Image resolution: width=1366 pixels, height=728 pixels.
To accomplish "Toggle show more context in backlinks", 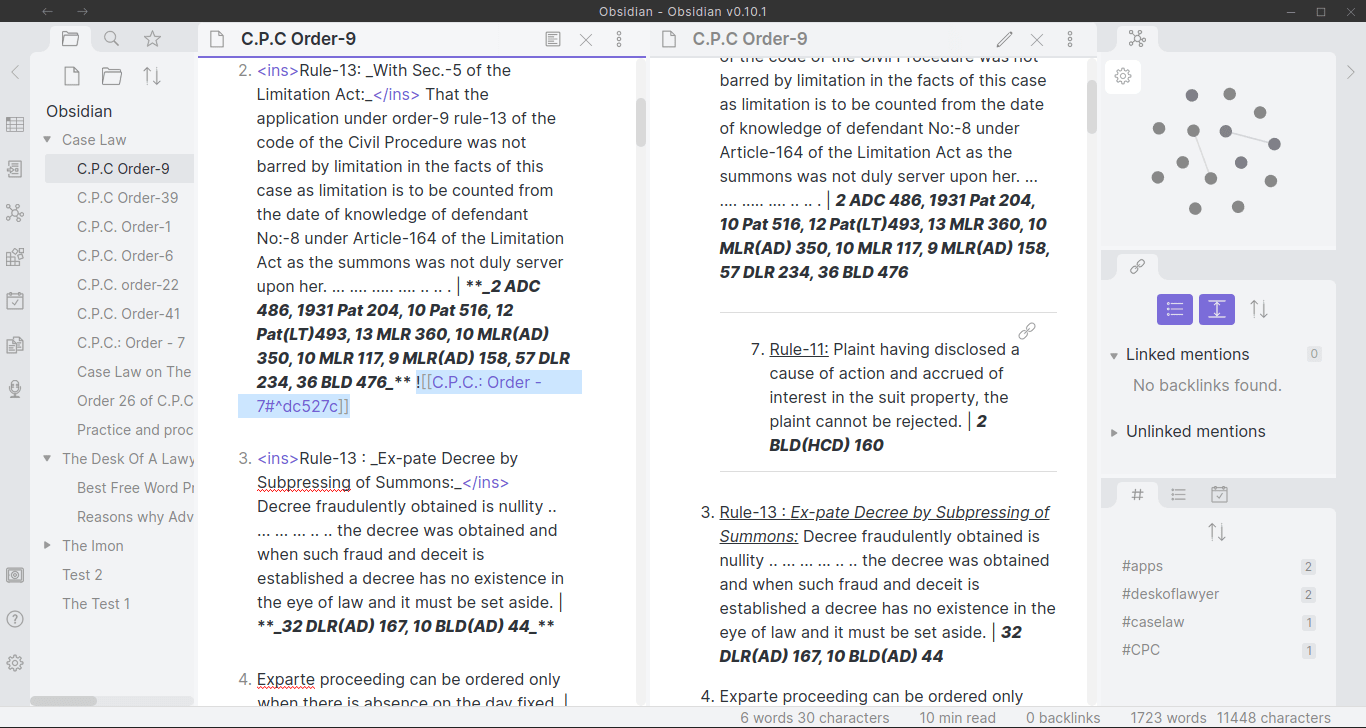I will tap(1217, 310).
